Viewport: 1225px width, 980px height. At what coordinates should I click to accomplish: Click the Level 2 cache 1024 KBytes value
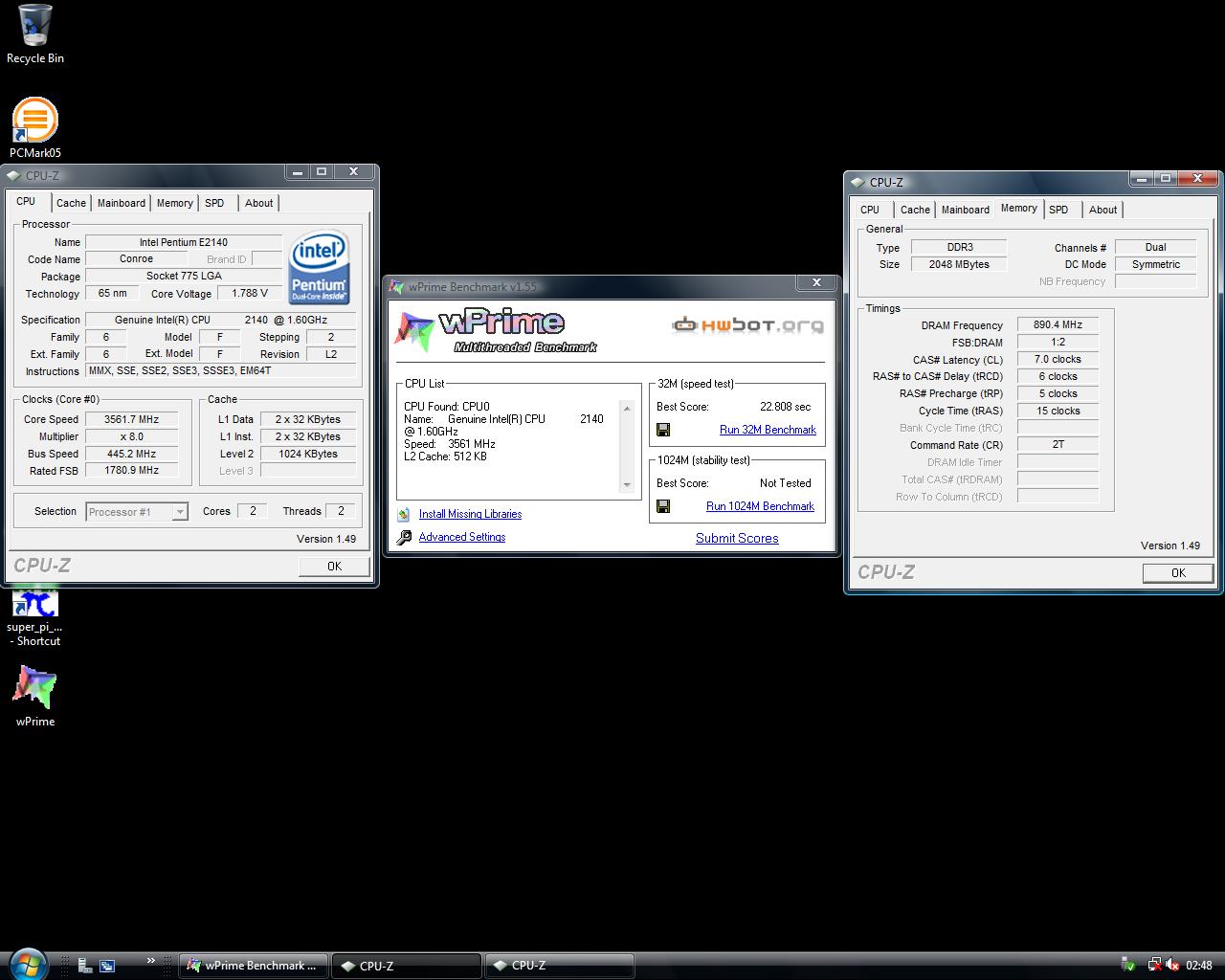(x=308, y=454)
